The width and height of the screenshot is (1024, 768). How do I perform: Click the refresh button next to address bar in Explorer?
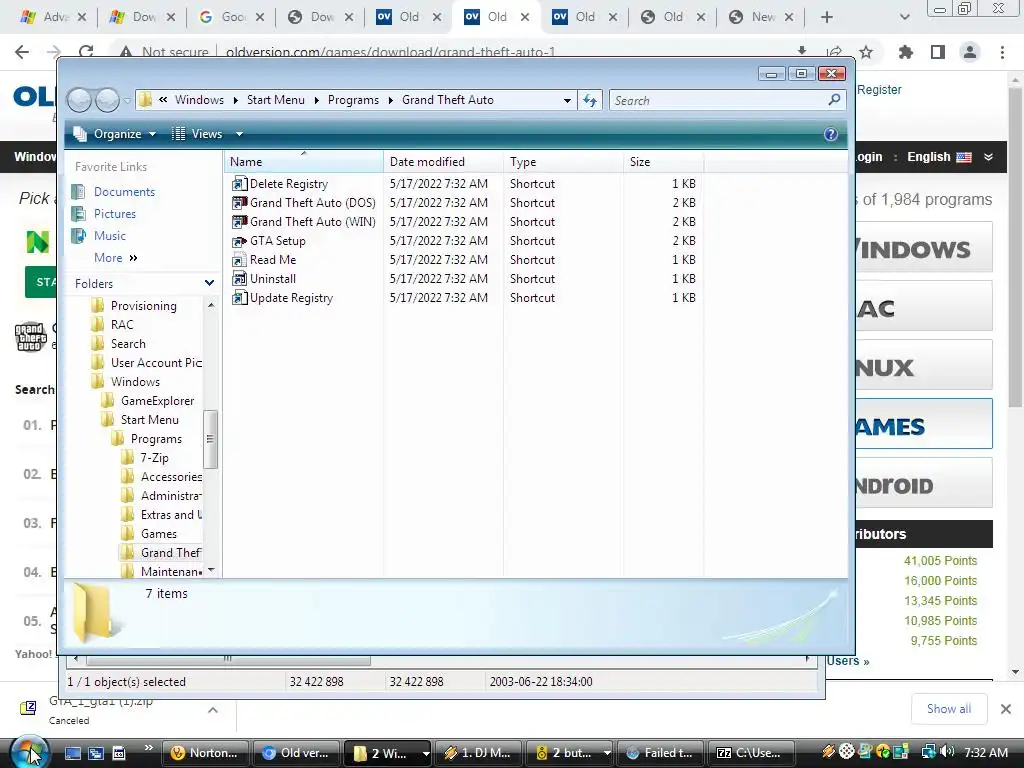[590, 100]
